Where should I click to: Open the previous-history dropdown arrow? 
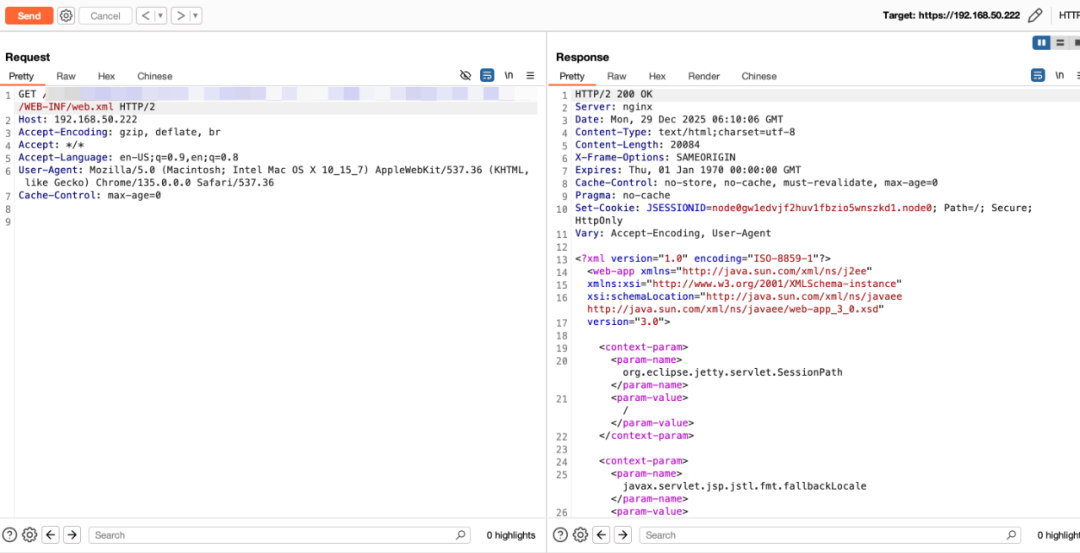pyautogui.click(x=161, y=16)
